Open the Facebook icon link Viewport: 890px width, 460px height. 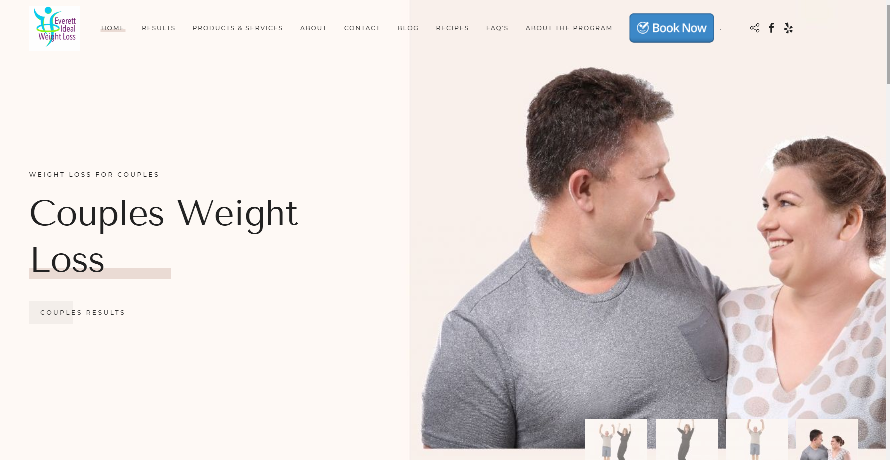771,28
